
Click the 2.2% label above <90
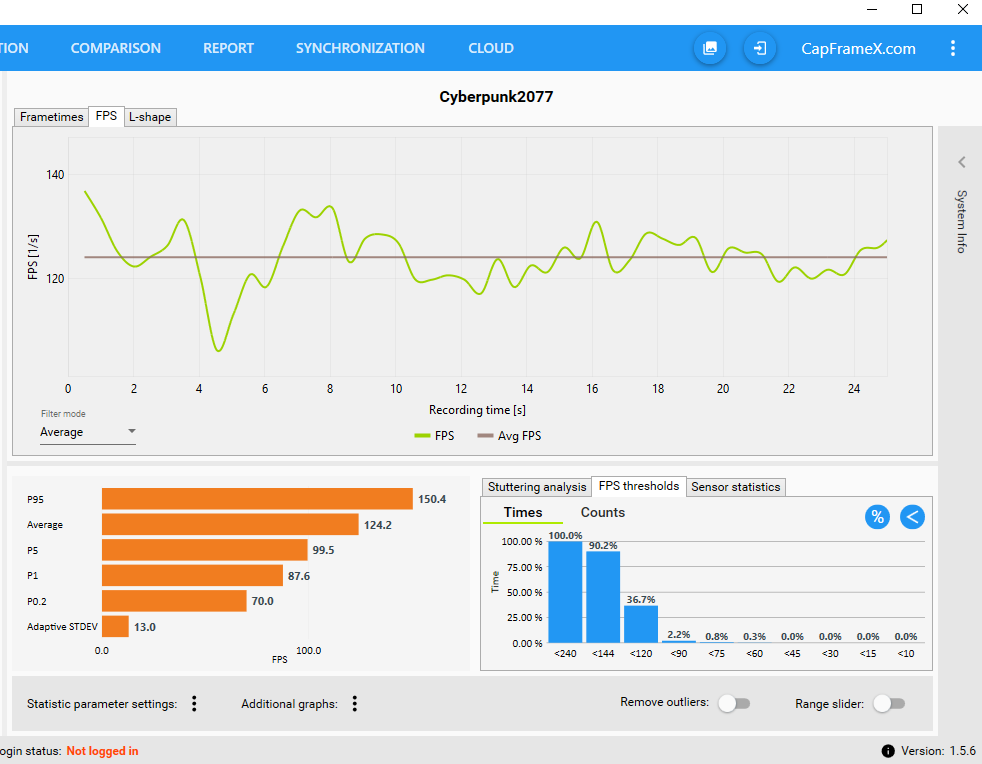click(679, 634)
